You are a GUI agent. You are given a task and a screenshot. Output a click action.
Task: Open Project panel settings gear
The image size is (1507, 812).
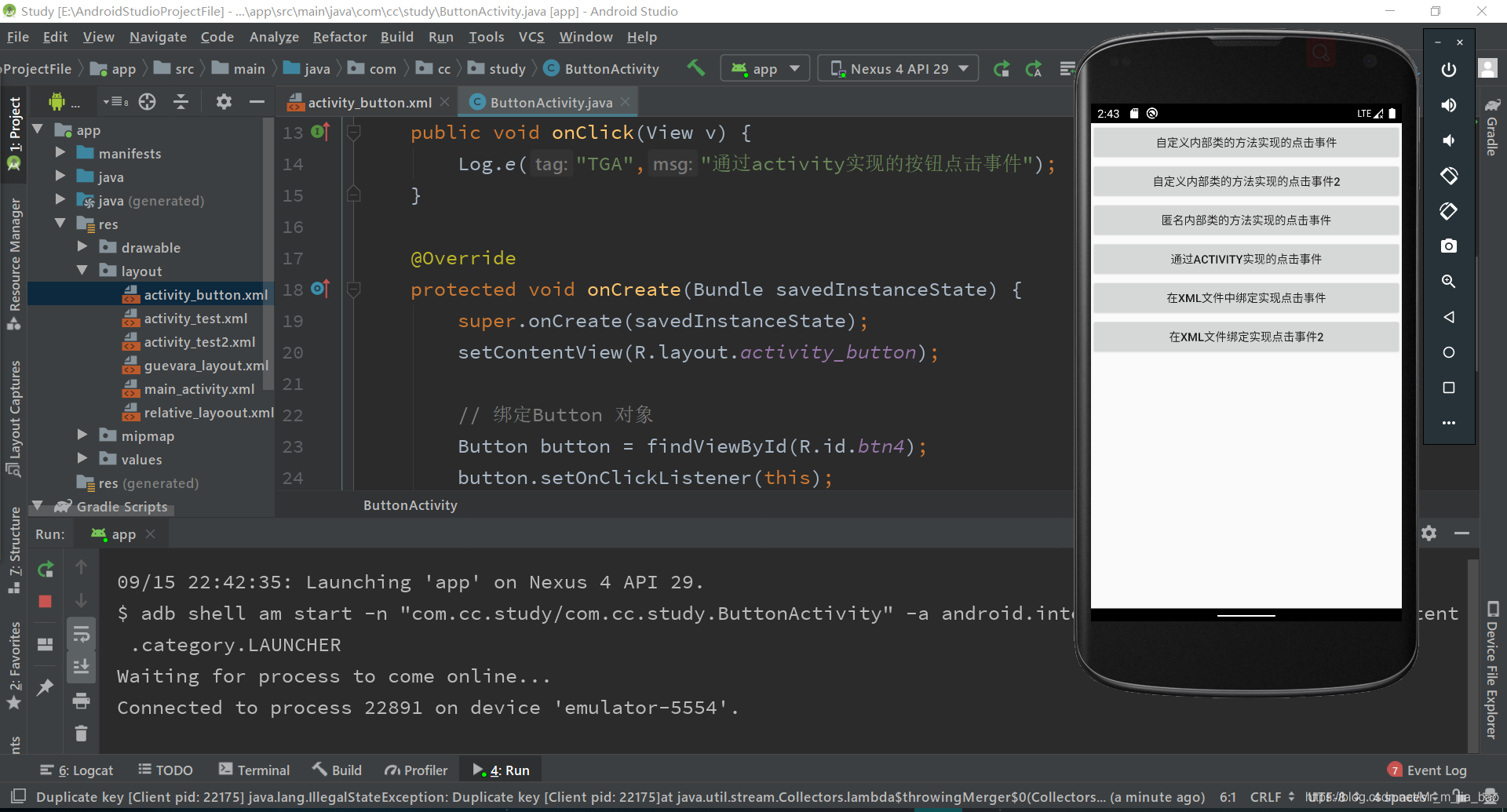224,102
